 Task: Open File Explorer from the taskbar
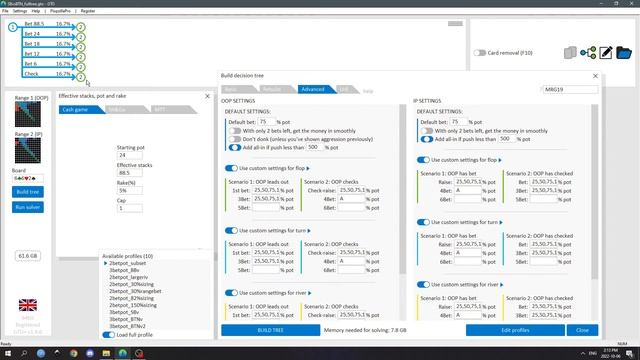[106, 353]
